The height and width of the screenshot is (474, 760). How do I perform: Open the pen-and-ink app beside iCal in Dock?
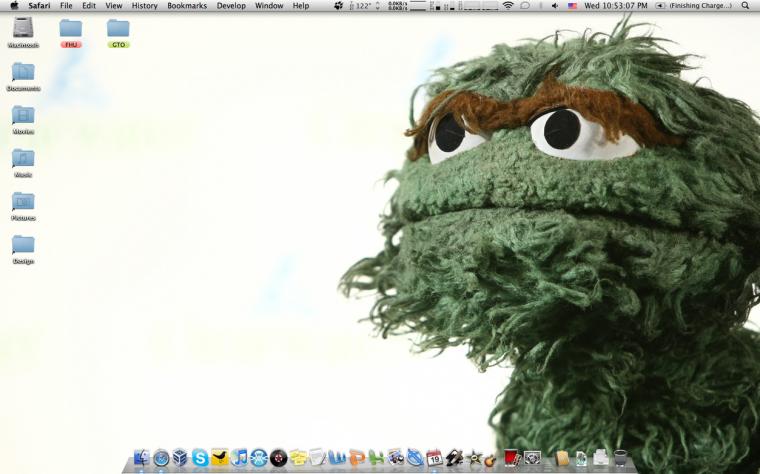tap(454, 457)
